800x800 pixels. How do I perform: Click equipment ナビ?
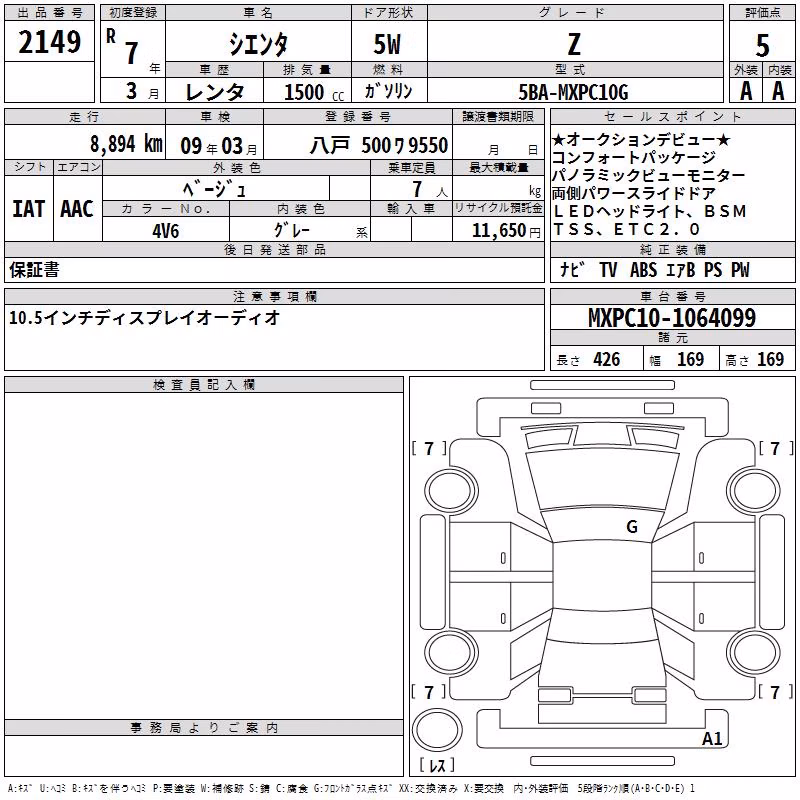(x=572, y=269)
